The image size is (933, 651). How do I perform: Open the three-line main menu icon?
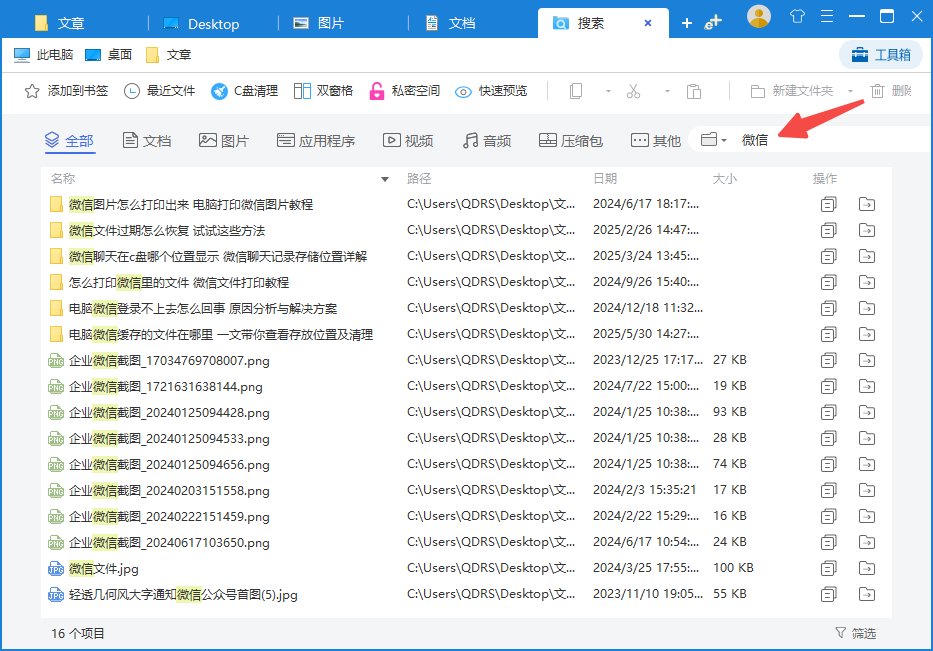point(826,17)
